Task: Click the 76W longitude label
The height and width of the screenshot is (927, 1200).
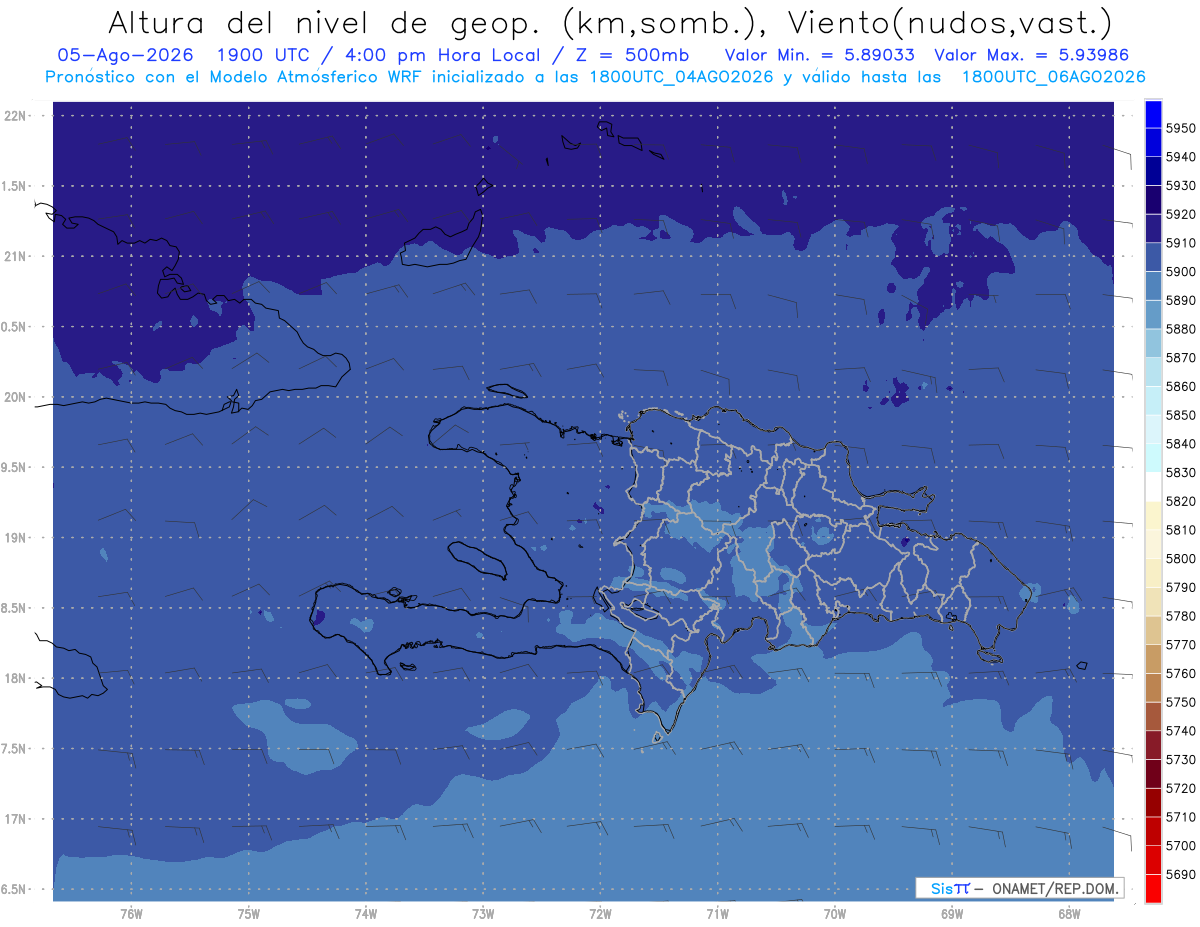Action: coord(131,914)
